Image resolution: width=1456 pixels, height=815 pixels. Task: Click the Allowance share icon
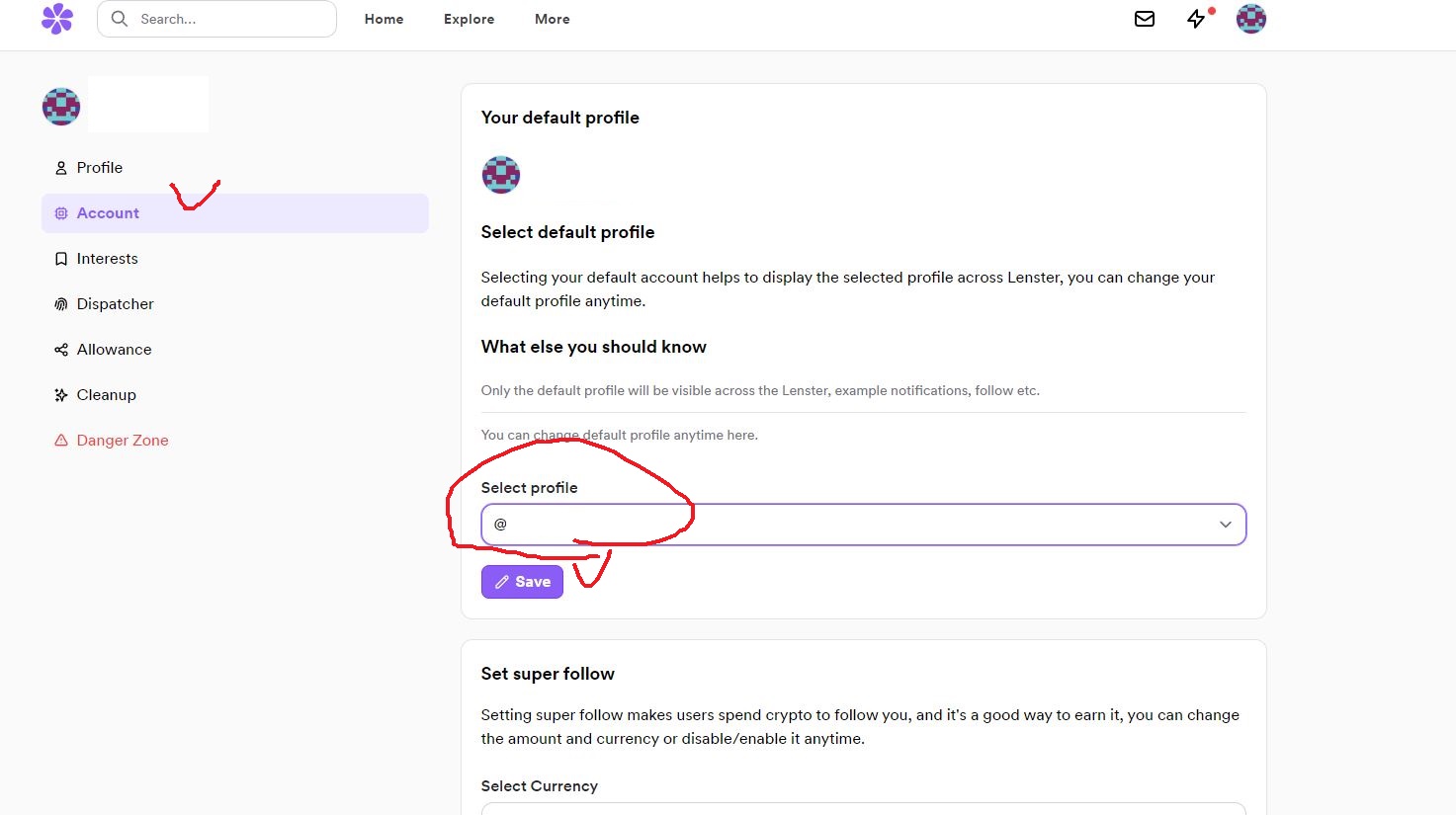[x=61, y=350]
